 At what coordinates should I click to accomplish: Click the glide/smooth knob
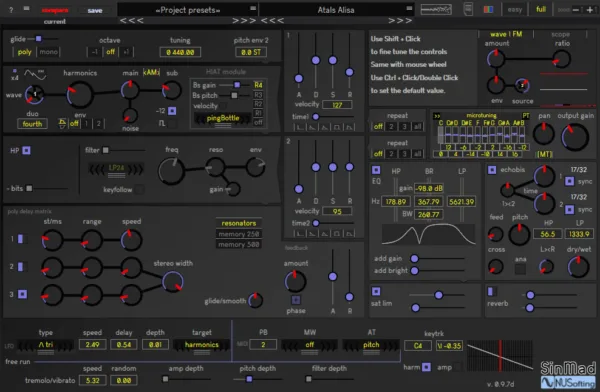255,301
